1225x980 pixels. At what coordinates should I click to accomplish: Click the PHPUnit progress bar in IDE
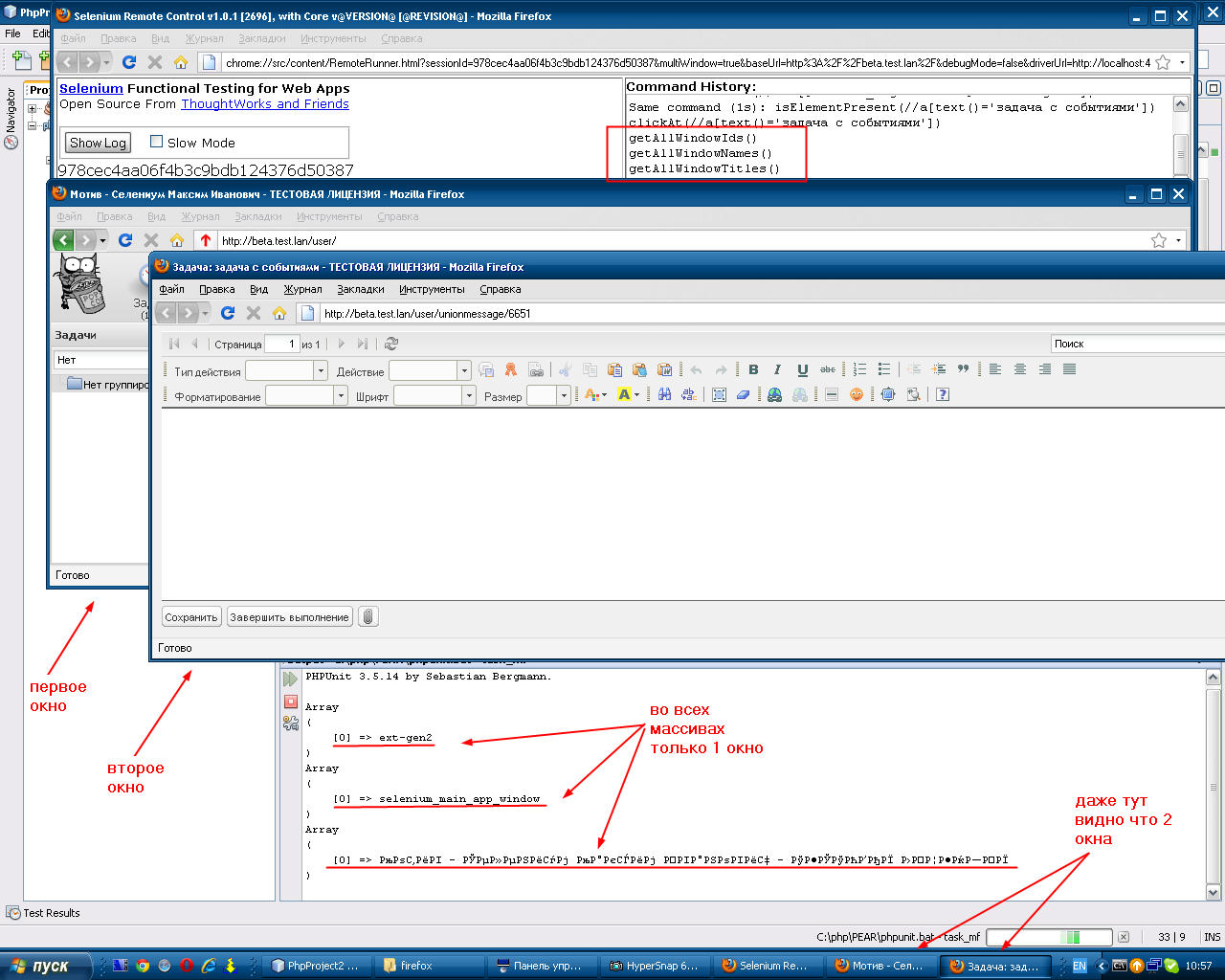click(1049, 937)
